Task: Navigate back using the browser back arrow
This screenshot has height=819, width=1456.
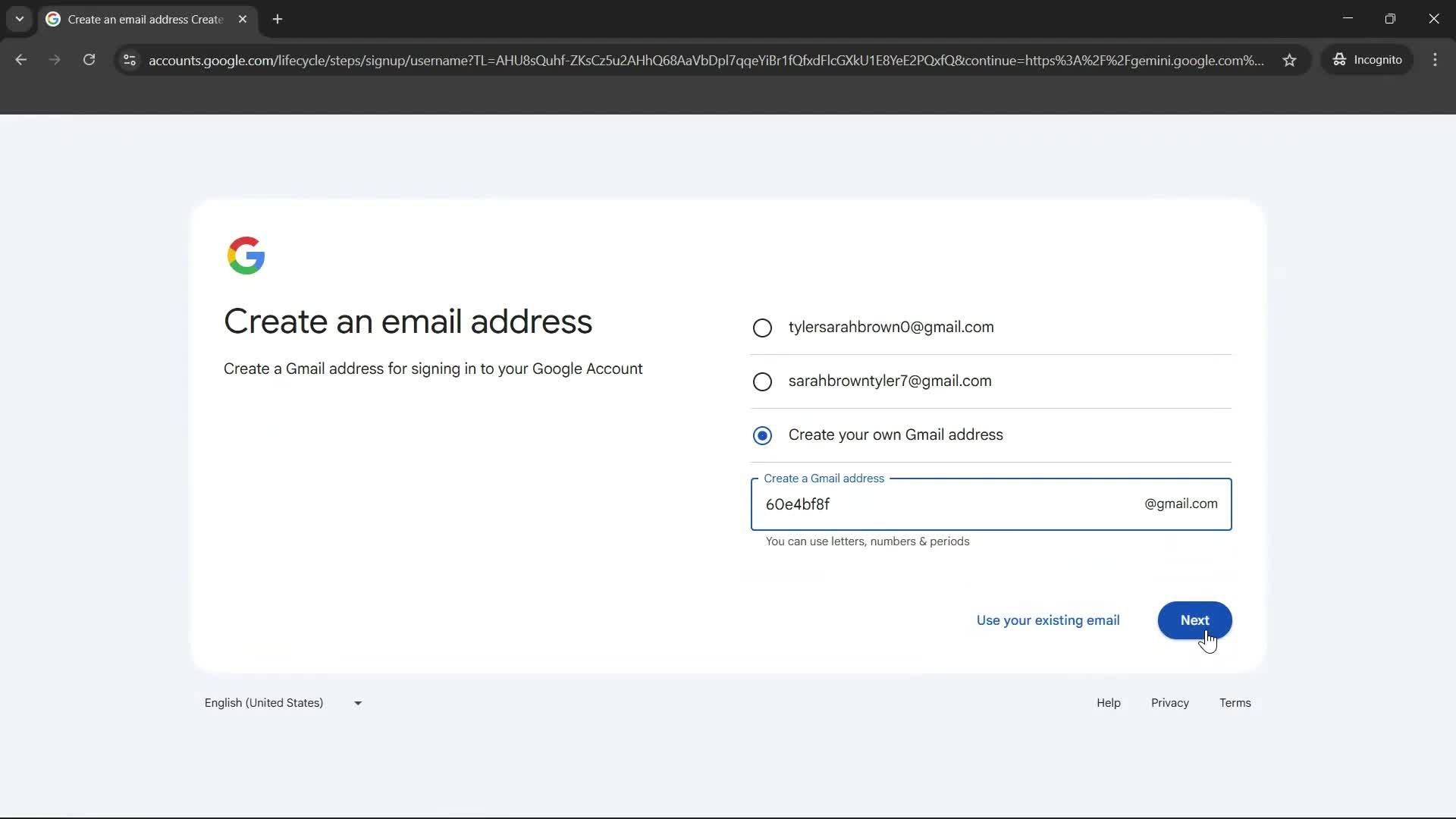Action: pos(20,60)
